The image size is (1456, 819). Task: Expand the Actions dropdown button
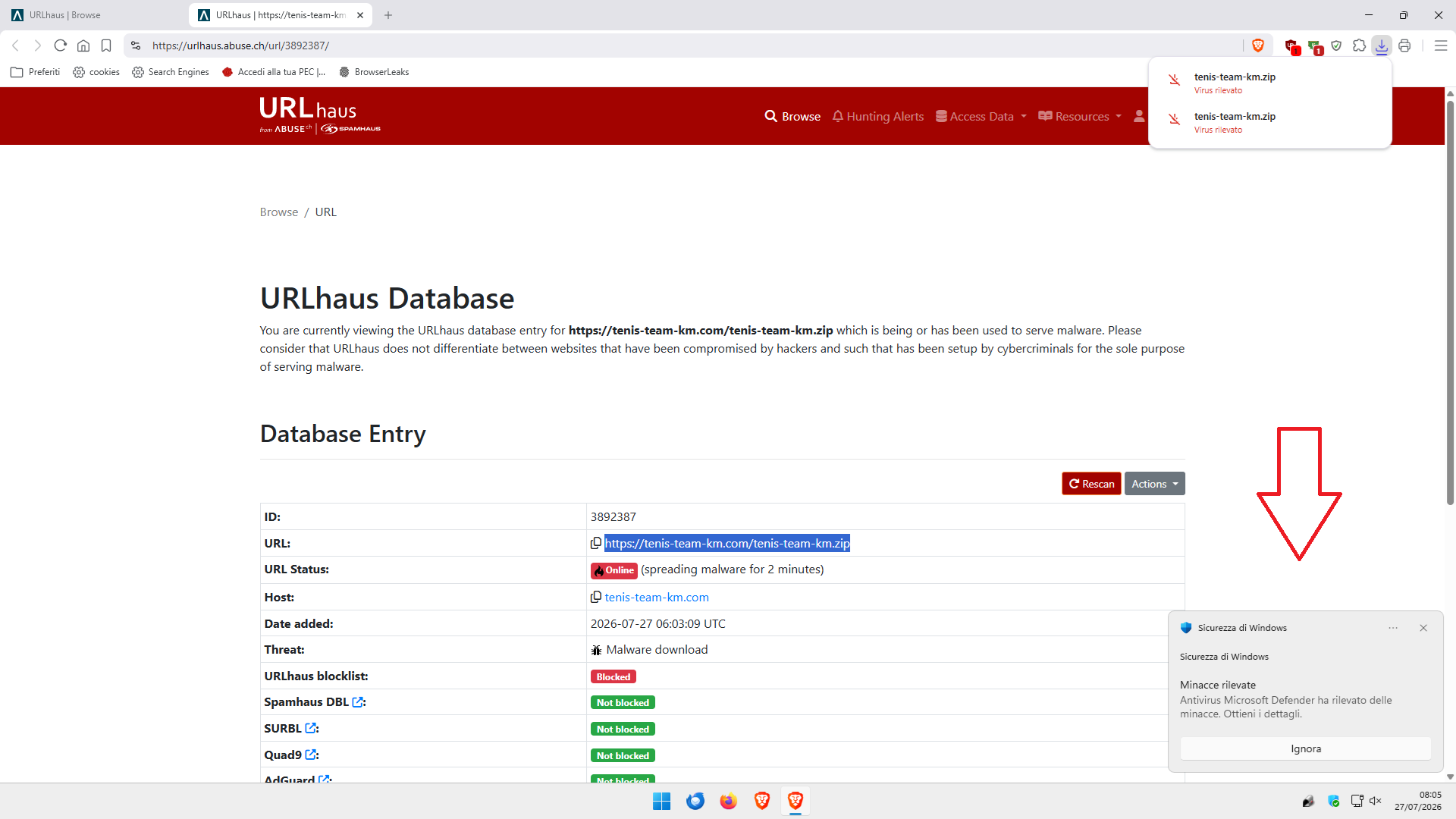[1154, 484]
